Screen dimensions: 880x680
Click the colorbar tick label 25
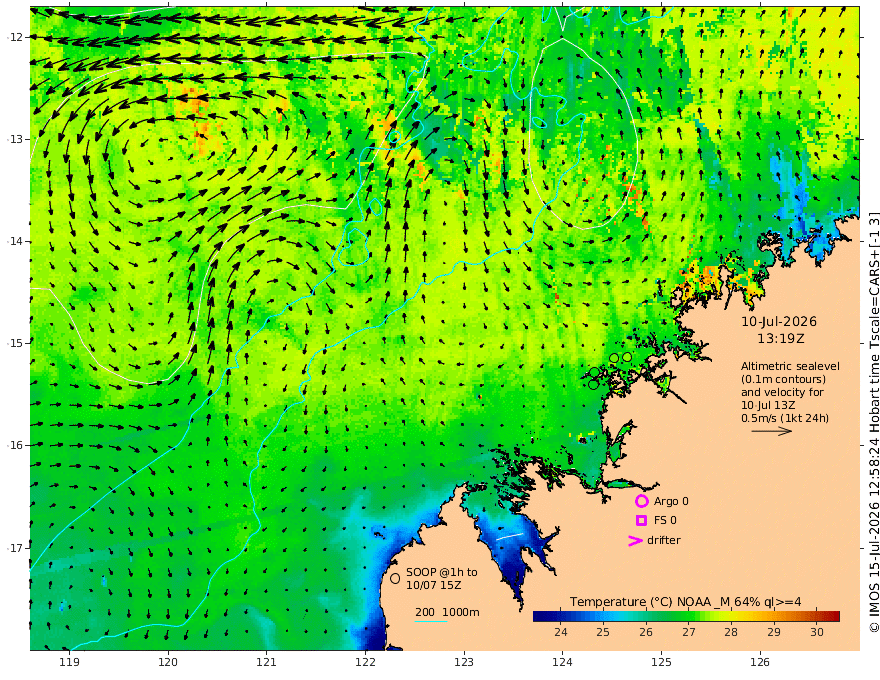click(603, 632)
